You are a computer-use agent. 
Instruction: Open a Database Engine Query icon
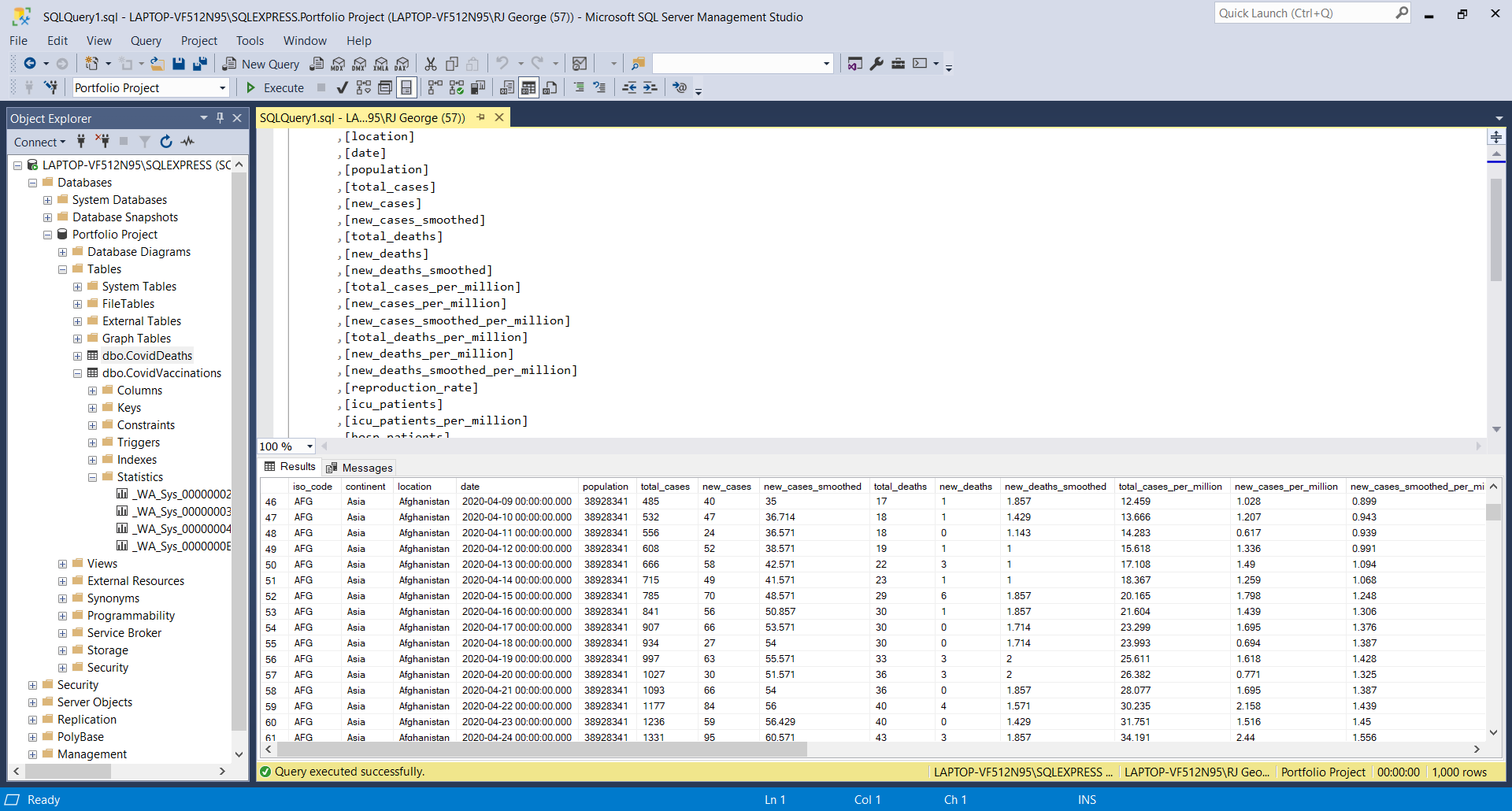[x=317, y=64]
